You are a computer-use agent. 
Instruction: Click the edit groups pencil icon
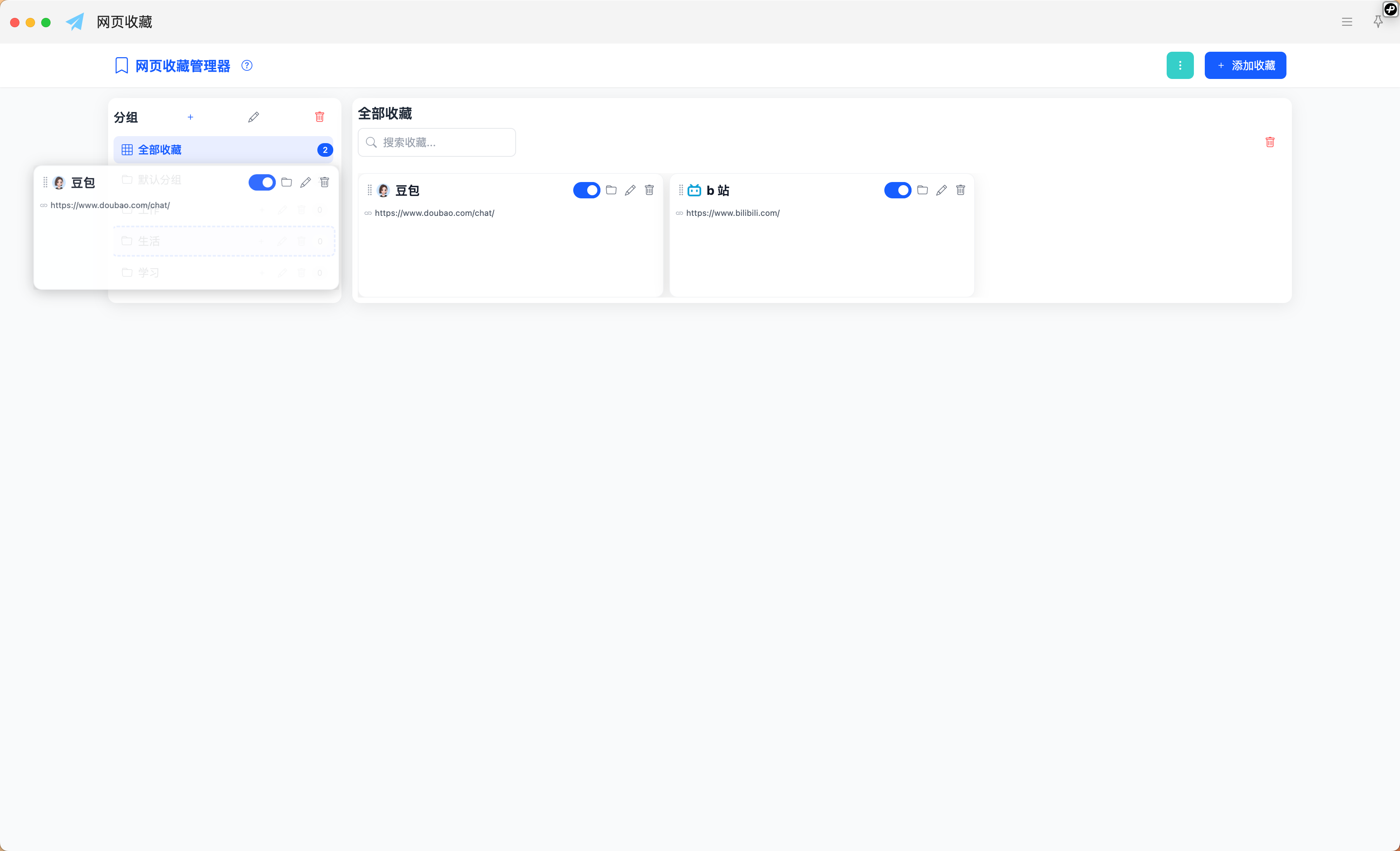click(x=254, y=117)
